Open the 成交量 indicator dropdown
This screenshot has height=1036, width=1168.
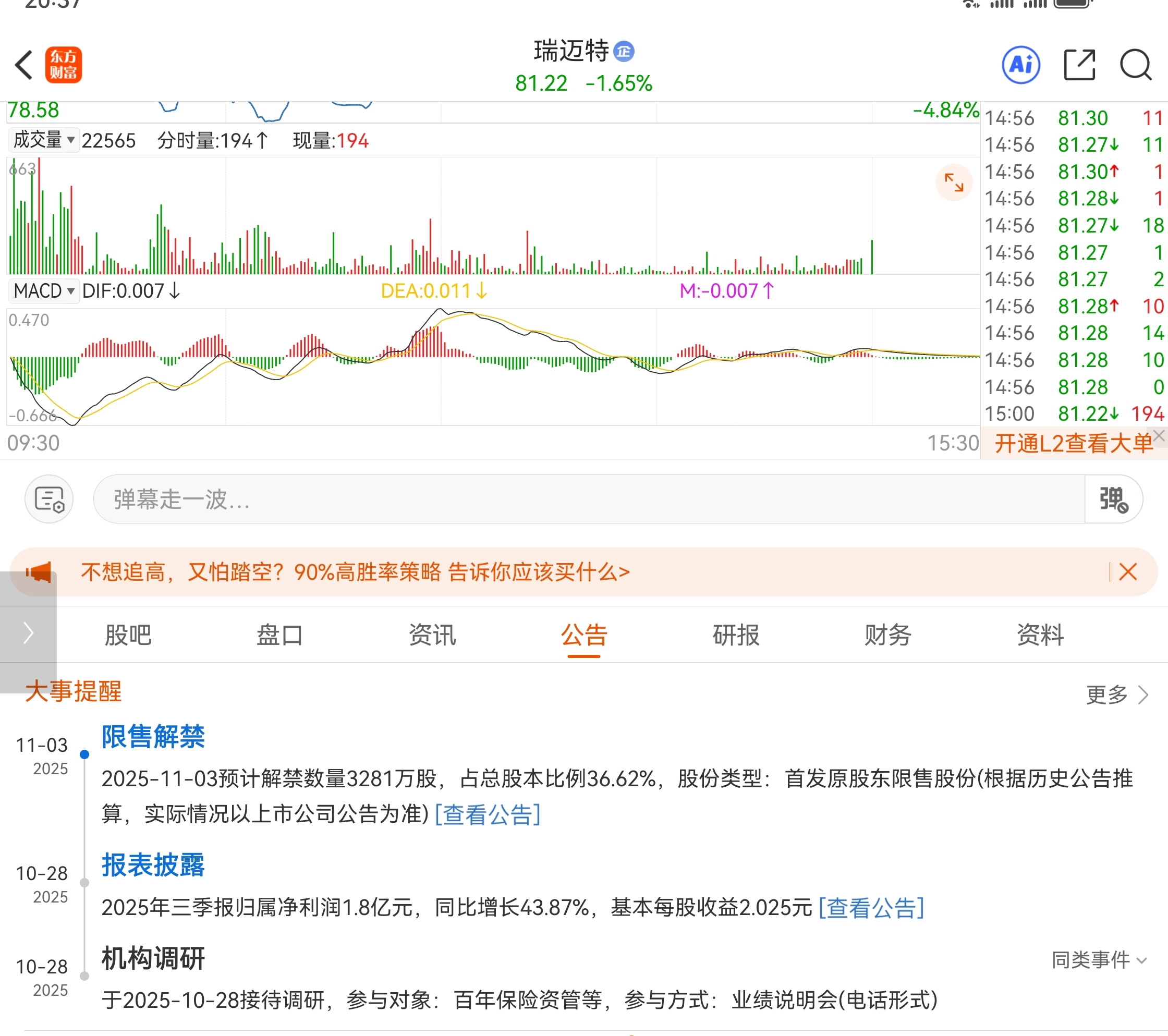point(43,140)
